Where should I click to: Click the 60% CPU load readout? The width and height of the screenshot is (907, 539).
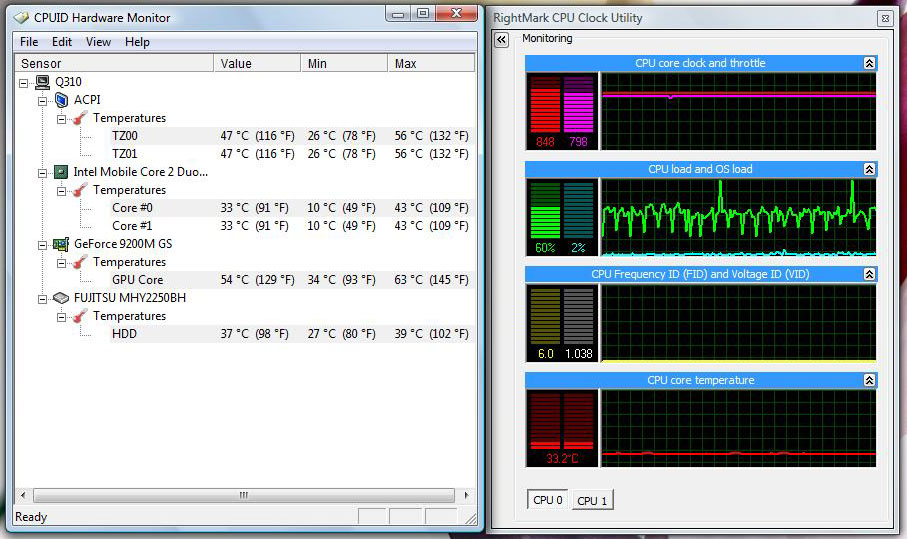(x=545, y=248)
